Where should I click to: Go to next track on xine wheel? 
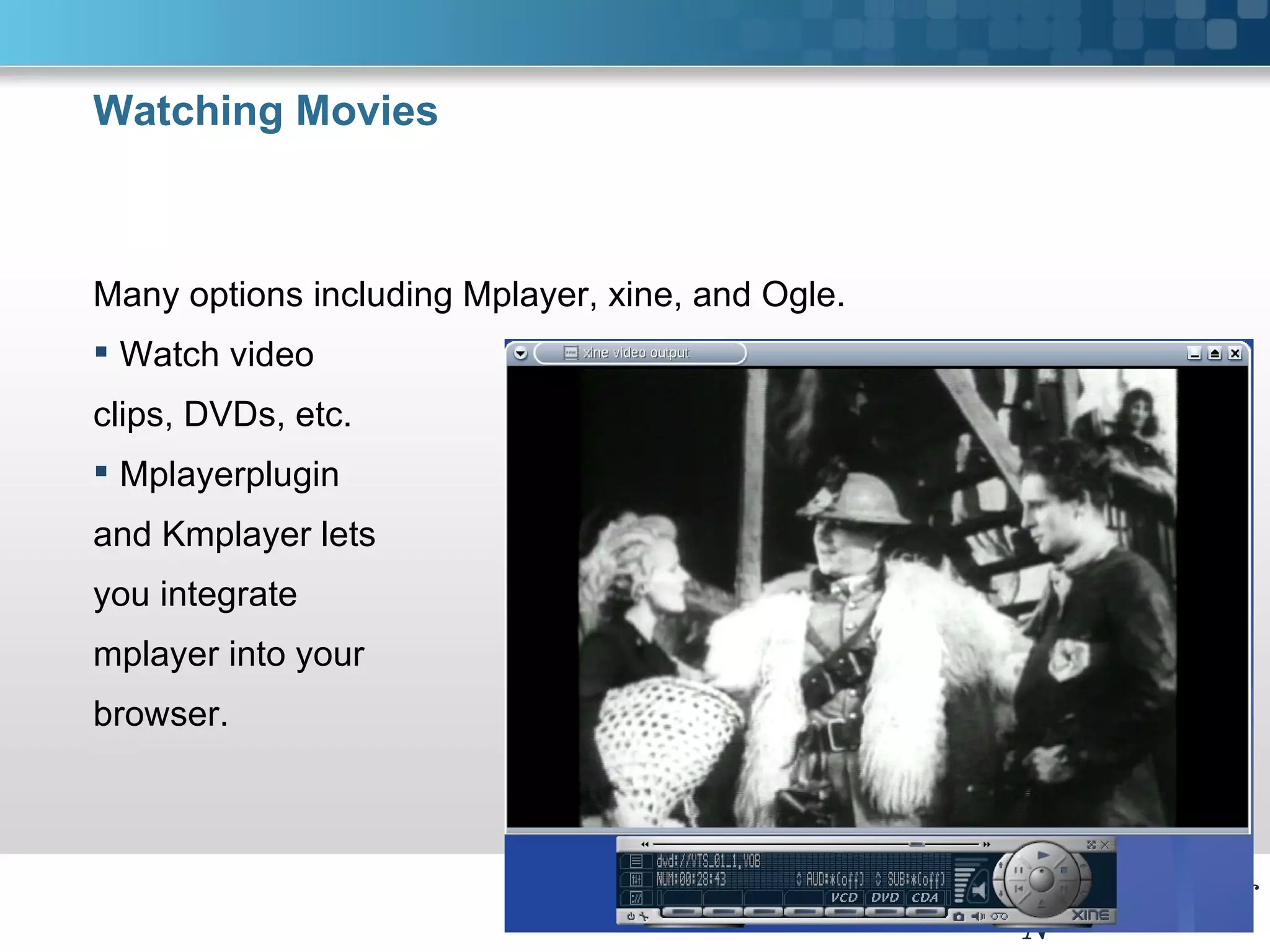coord(1064,889)
